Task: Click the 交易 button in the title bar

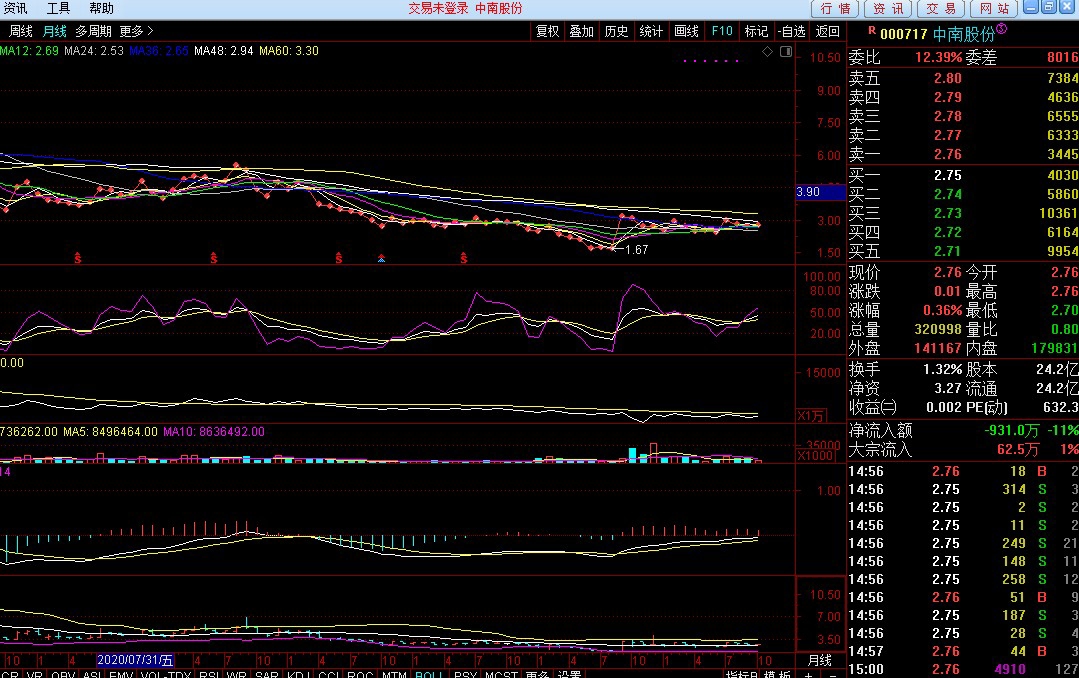Action: 941,8
